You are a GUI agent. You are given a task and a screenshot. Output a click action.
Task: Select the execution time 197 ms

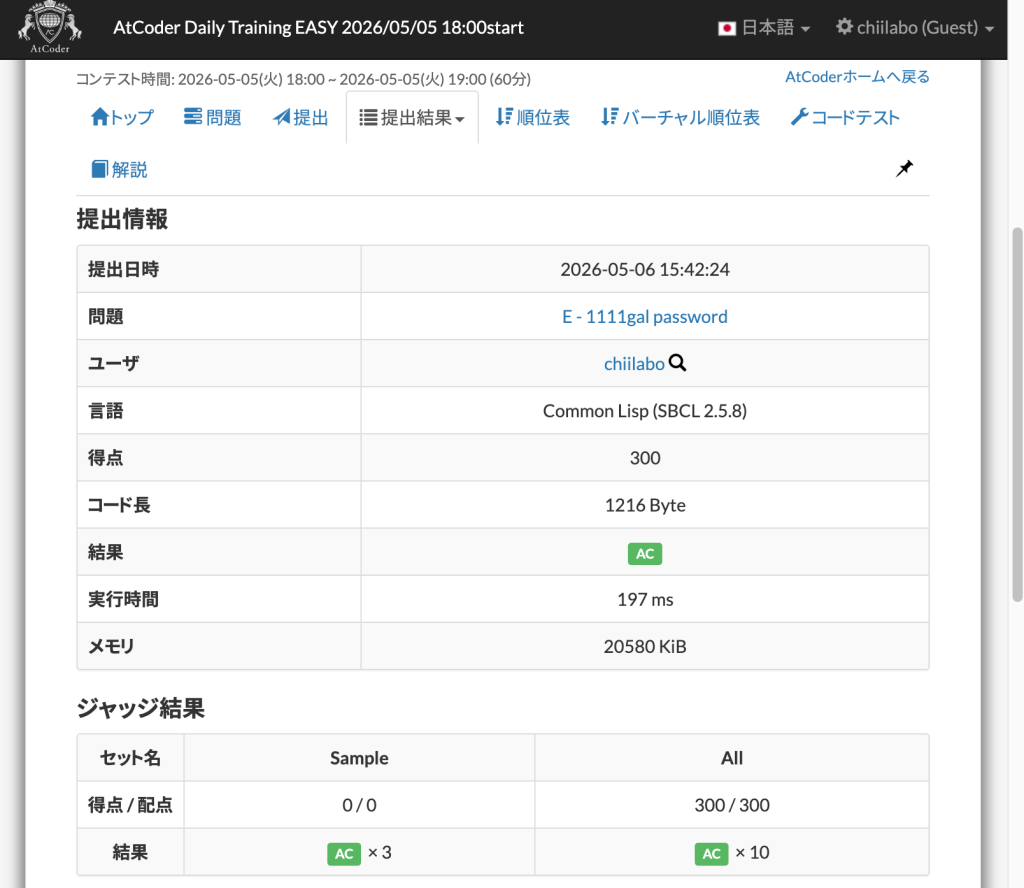(x=645, y=599)
